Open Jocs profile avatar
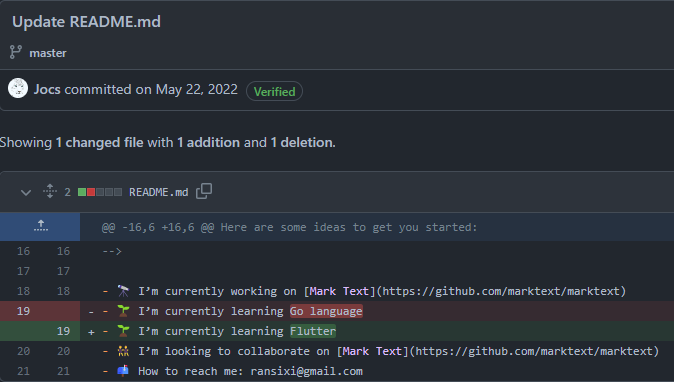674x382 pixels. [18, 88]
